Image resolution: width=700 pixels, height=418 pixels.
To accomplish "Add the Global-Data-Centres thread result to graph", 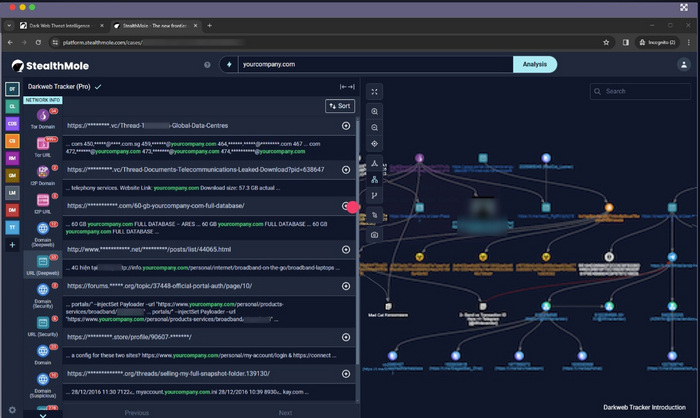I will [346, 126].
